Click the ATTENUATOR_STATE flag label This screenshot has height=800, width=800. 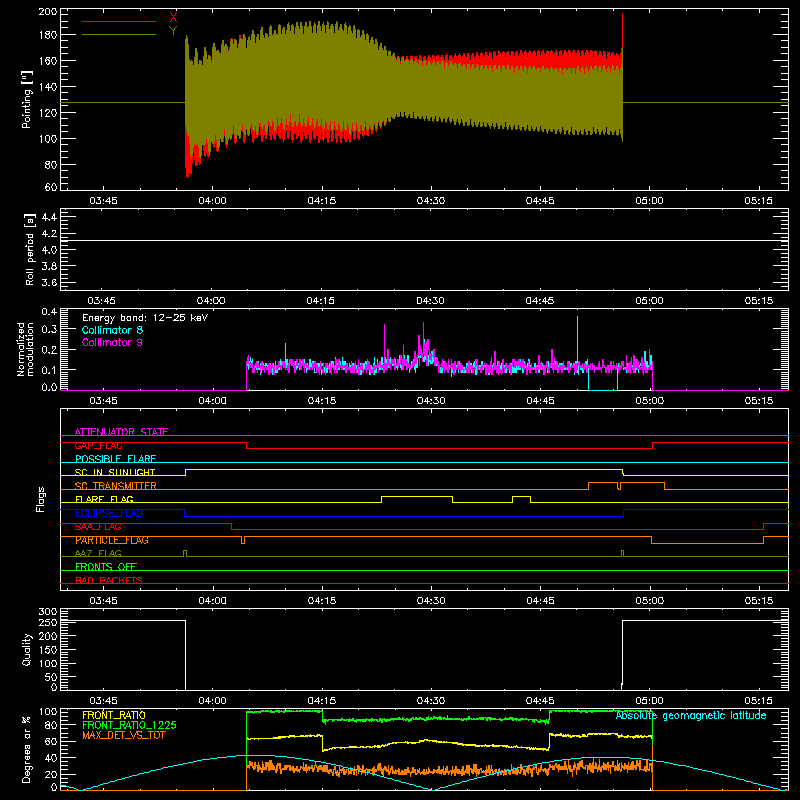pos(121,432)
